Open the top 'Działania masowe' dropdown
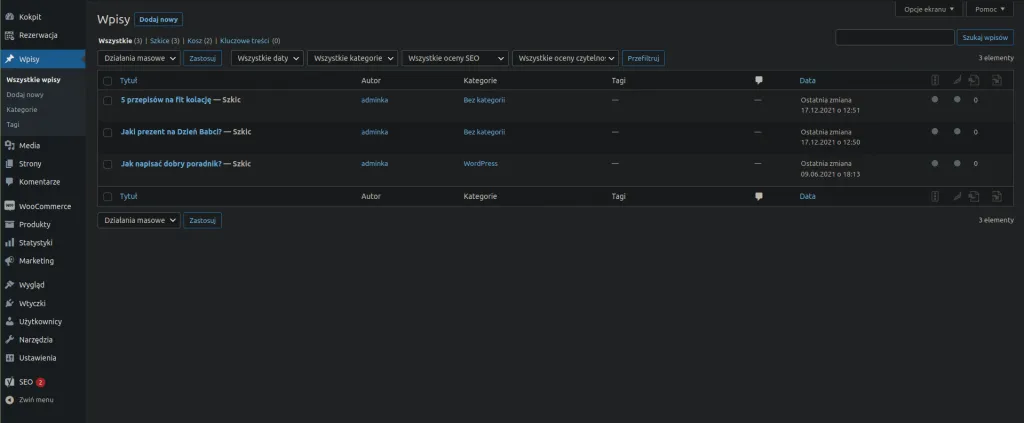1024x423 pixels. coord(139,59)
